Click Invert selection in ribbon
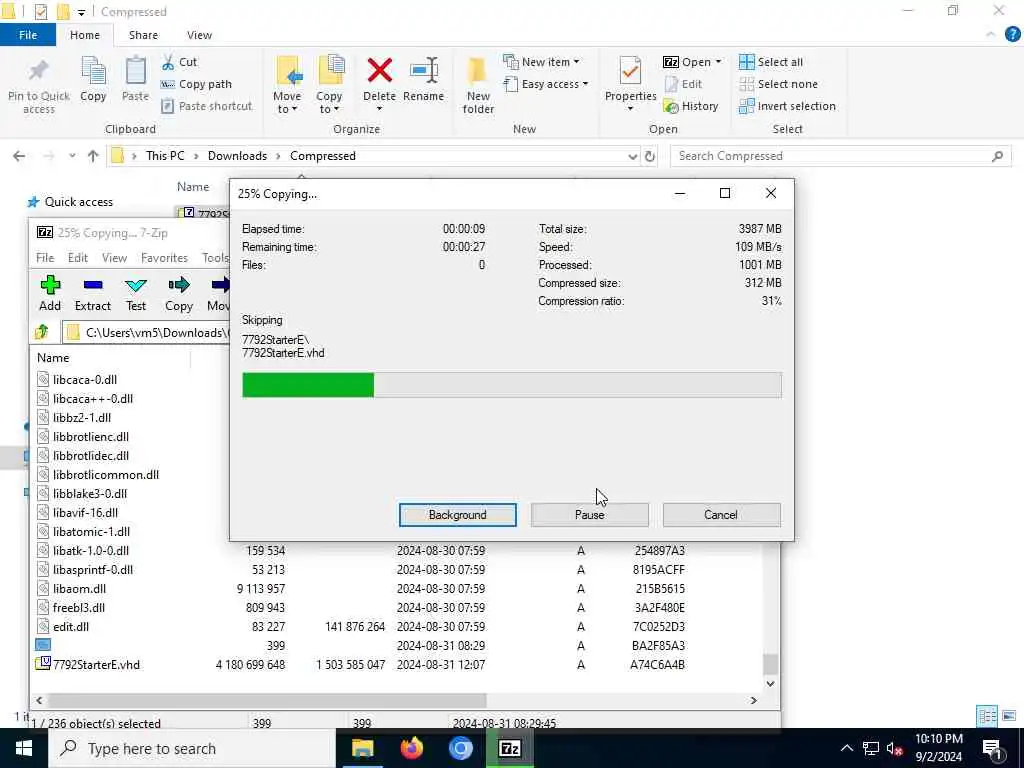The width and height of the screenshot is (1024, 768). [x=787, y=106]
